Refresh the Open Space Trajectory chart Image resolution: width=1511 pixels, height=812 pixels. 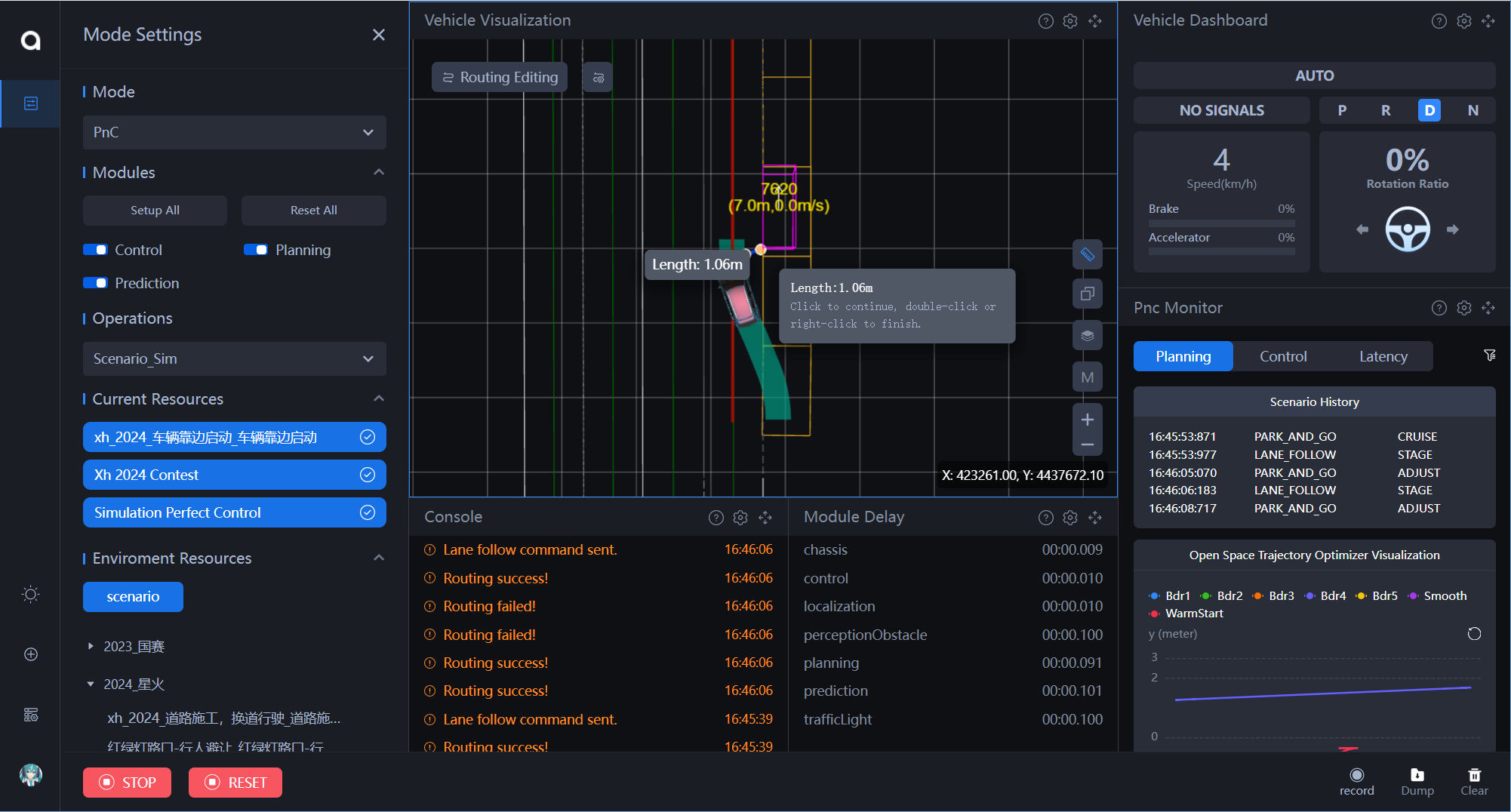point(1473,634)
